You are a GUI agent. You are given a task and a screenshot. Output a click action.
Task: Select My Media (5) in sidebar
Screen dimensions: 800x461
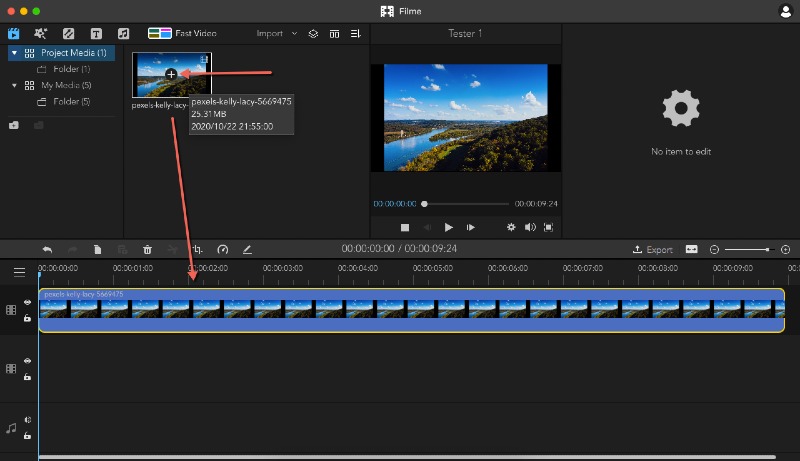(66, 85)
